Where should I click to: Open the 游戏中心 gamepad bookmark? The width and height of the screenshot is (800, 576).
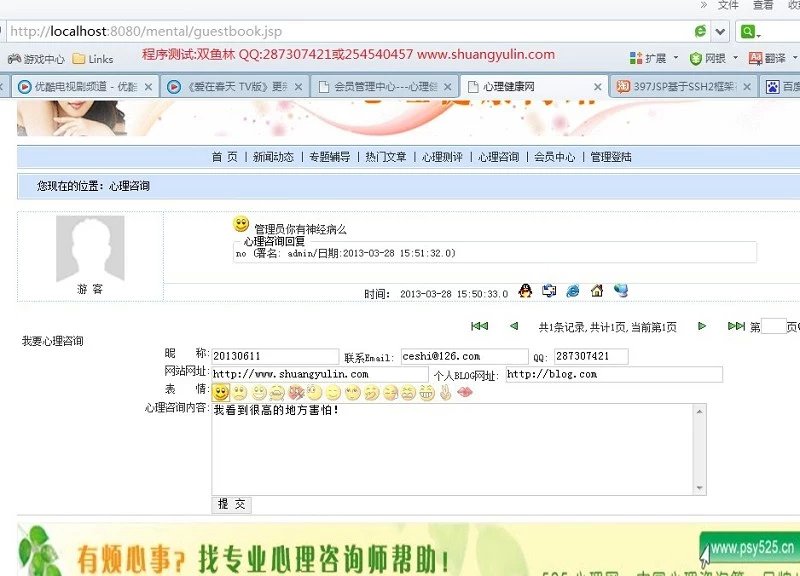(36, 59)
